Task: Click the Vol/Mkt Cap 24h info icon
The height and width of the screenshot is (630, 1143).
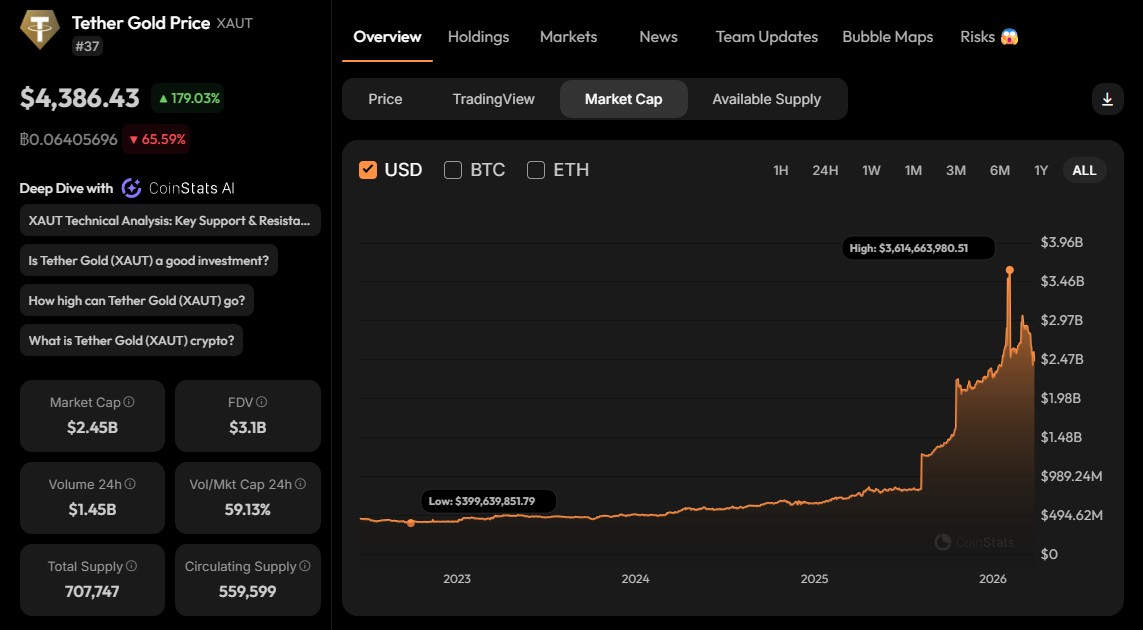Action: (x=299, y=484)
